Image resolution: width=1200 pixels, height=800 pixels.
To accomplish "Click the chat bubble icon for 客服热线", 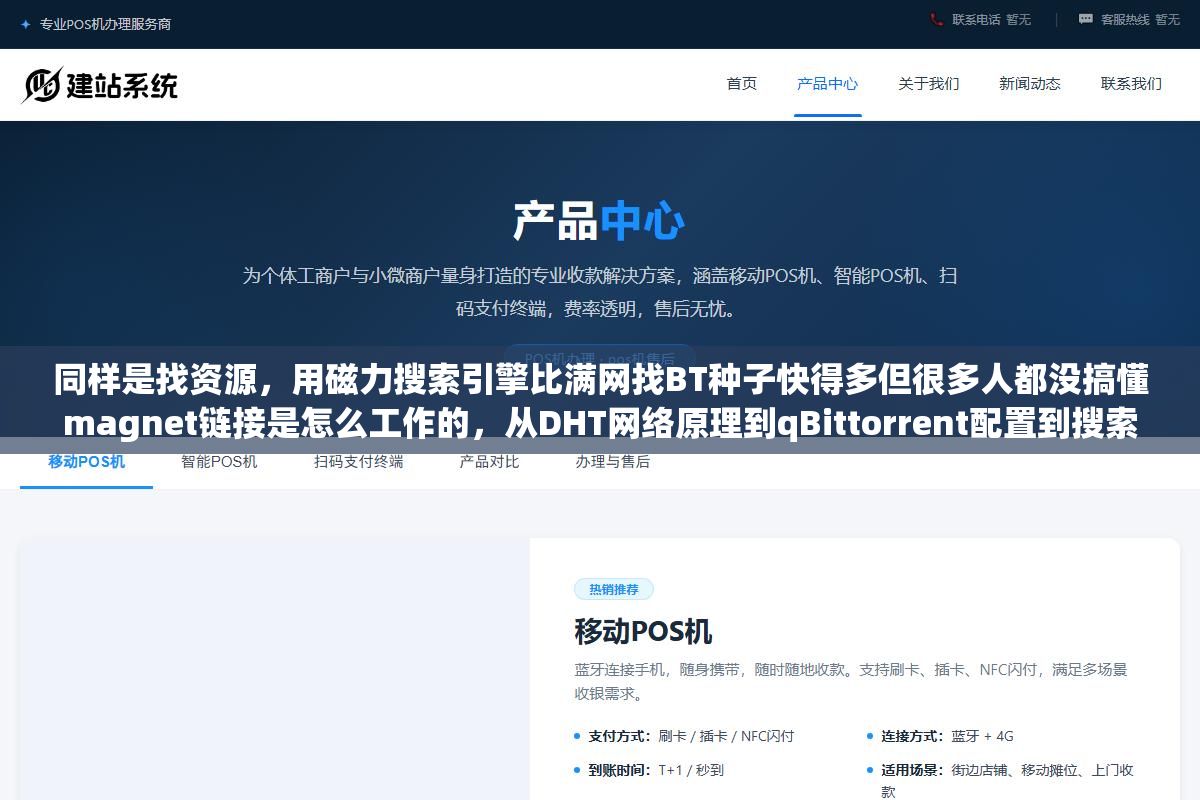I will point(1086,19).
